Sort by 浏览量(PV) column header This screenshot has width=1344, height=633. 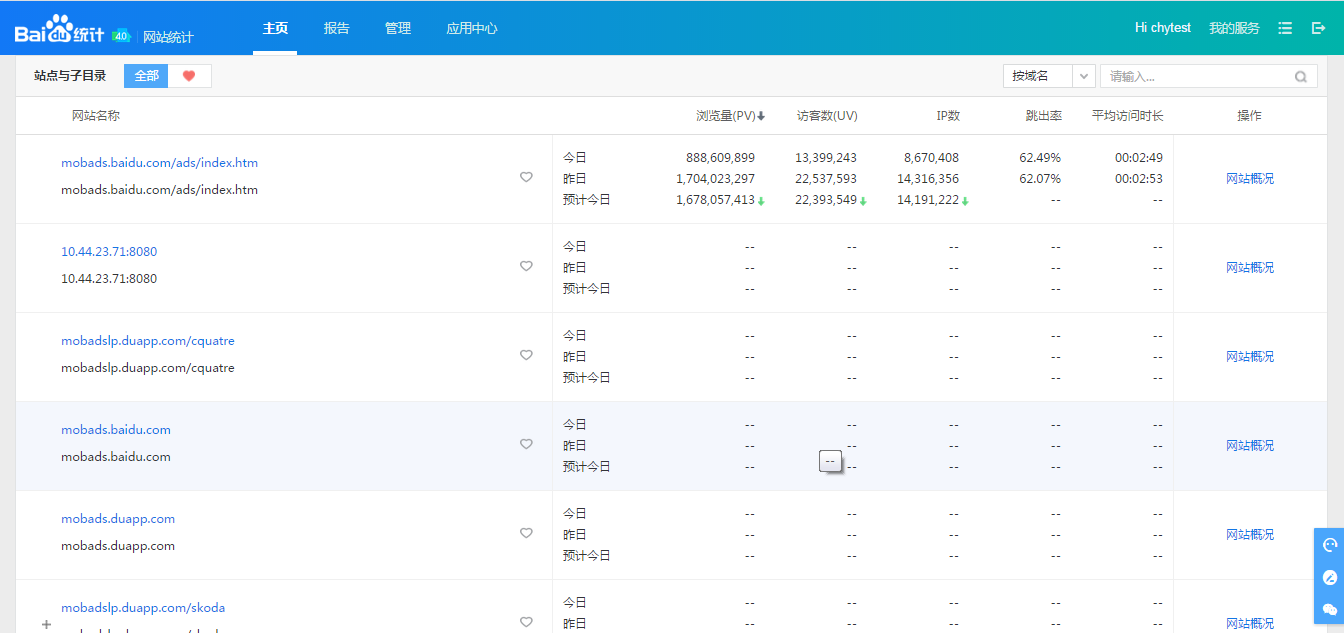730,116
